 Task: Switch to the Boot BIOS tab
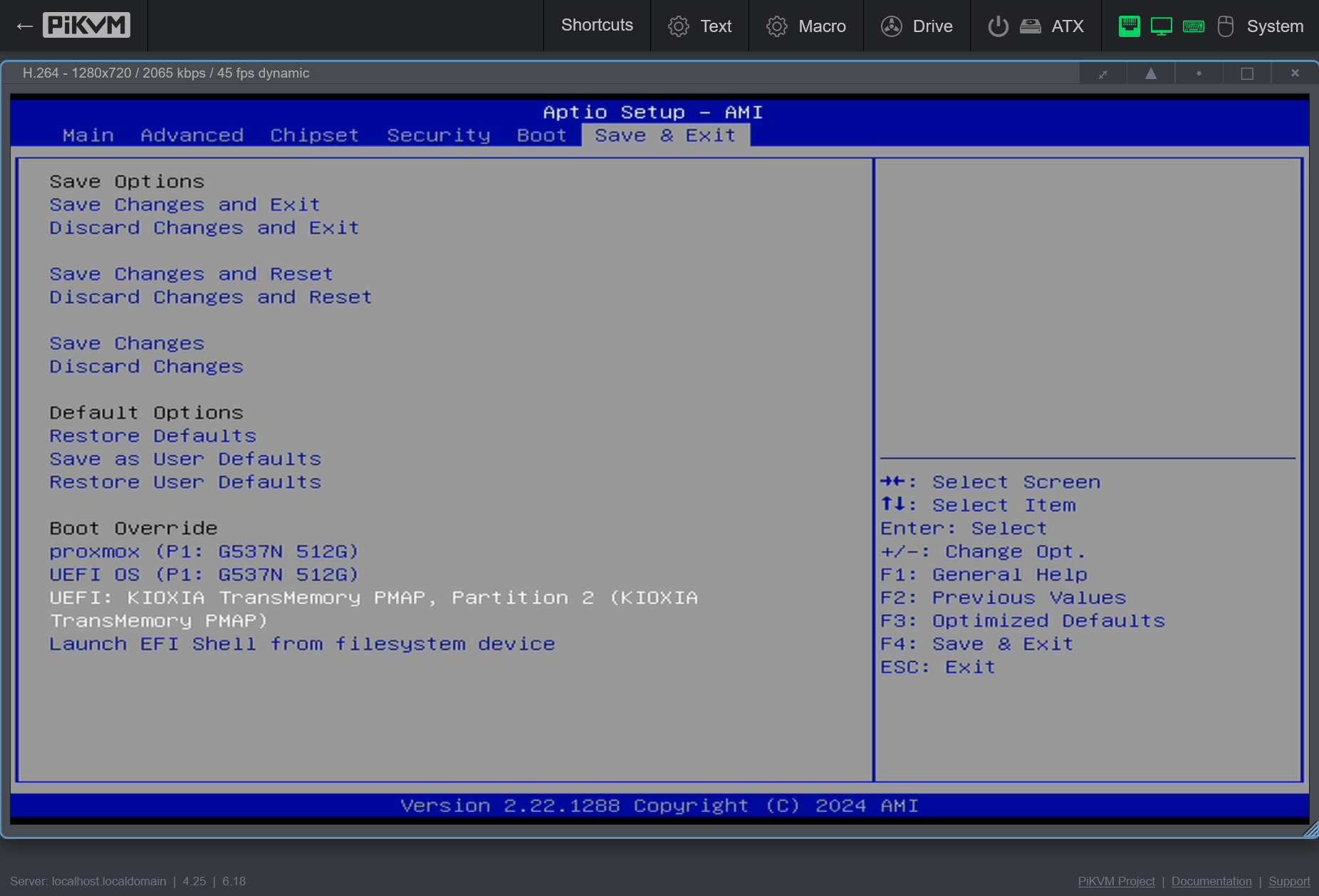point(542,135)
